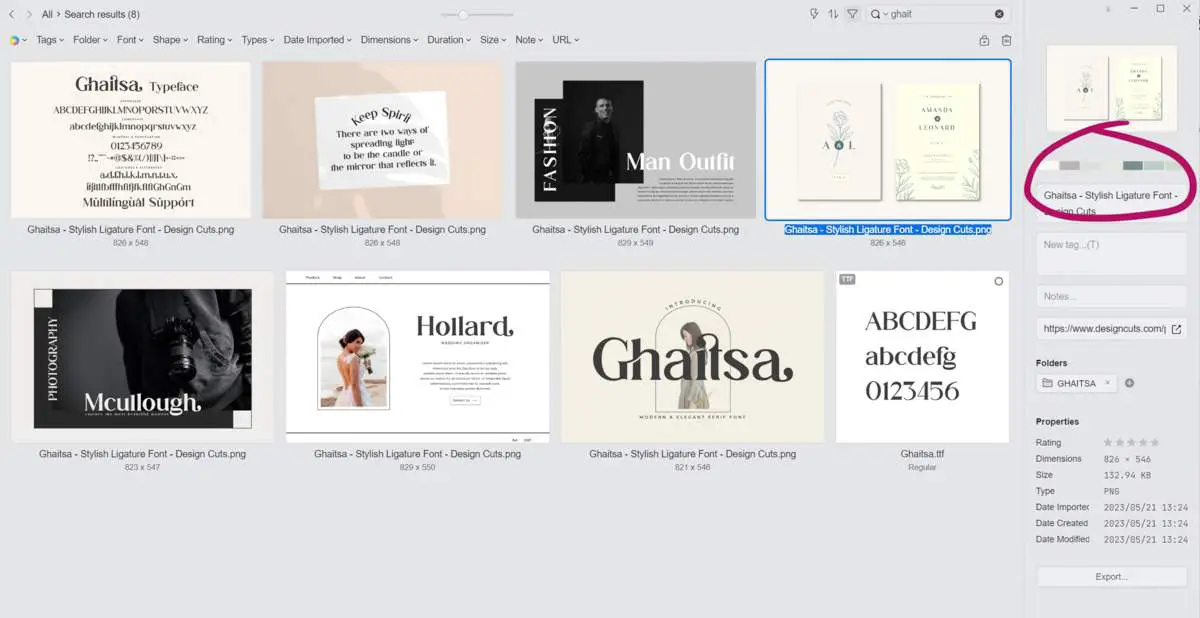Pick the dark teal palette swatch
Image resolution: width=1200 pixels, height=618 pixels.
pos(1132,165)
